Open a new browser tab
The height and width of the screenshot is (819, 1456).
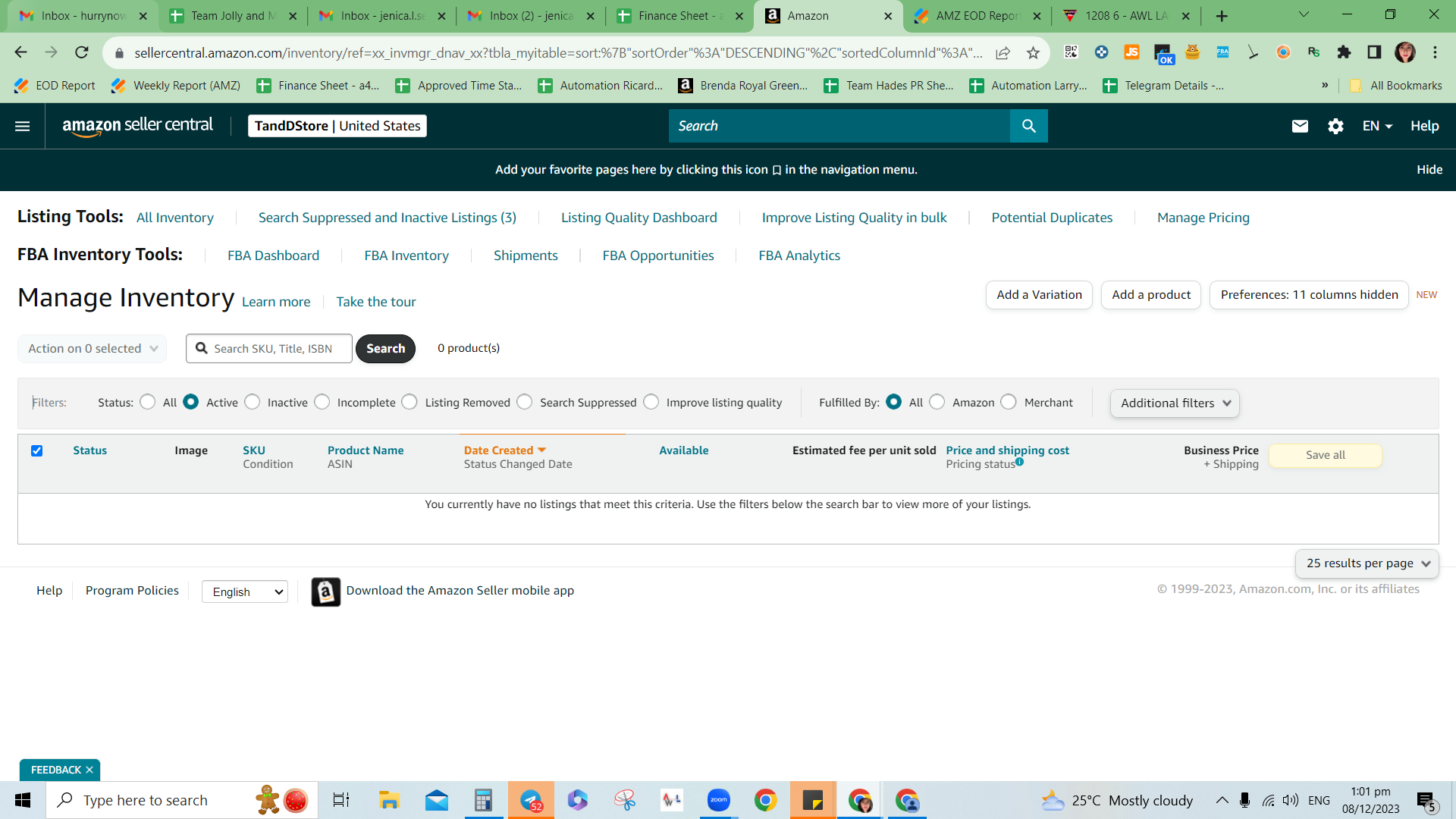pyautogui.click(x=1222, y=16)
